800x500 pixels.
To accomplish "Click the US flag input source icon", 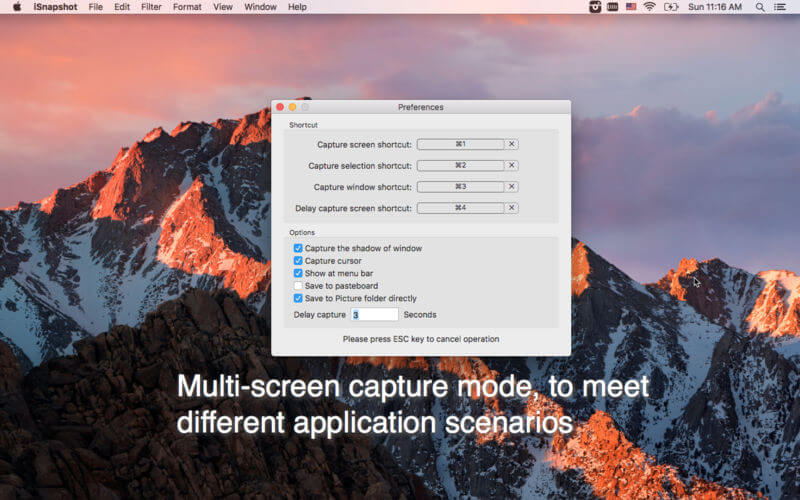I will click(631, 7).
